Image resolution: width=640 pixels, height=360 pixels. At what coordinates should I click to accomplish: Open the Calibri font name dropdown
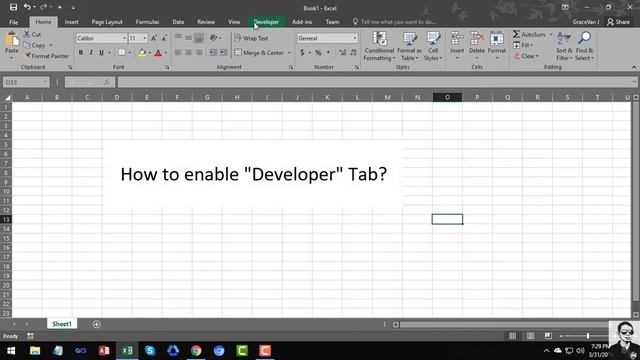click(124, 38)
